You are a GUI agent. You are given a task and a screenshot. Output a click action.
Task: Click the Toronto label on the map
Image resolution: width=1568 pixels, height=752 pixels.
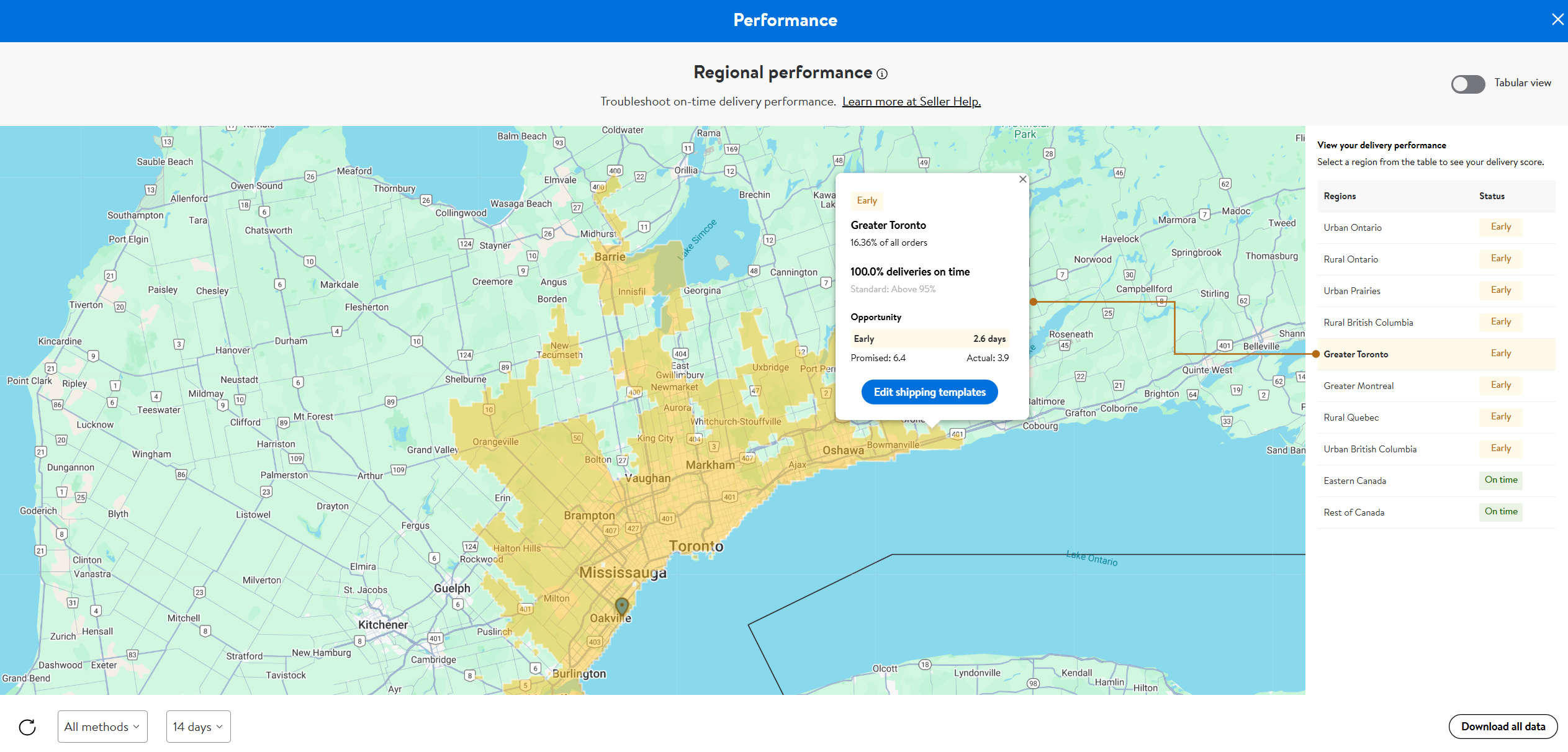coord(696,546)
